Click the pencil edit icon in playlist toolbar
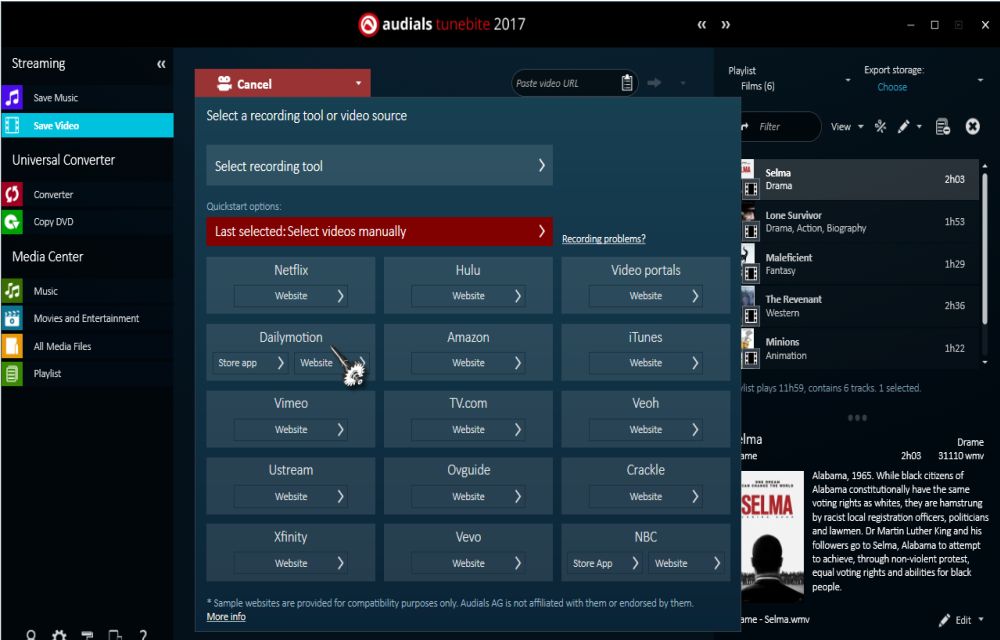 point(903,127)
